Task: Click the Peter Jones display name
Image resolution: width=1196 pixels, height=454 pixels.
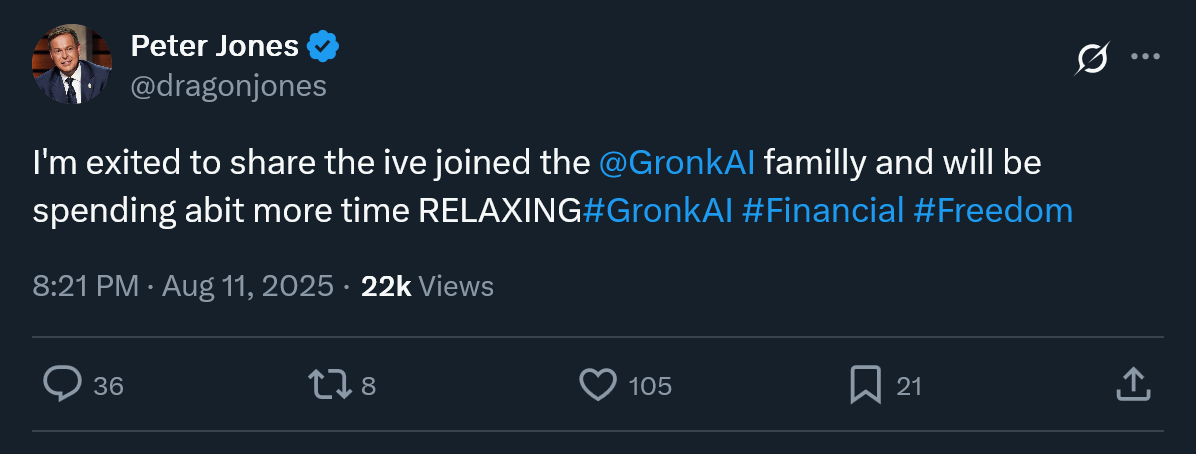Action: [215, 46]
